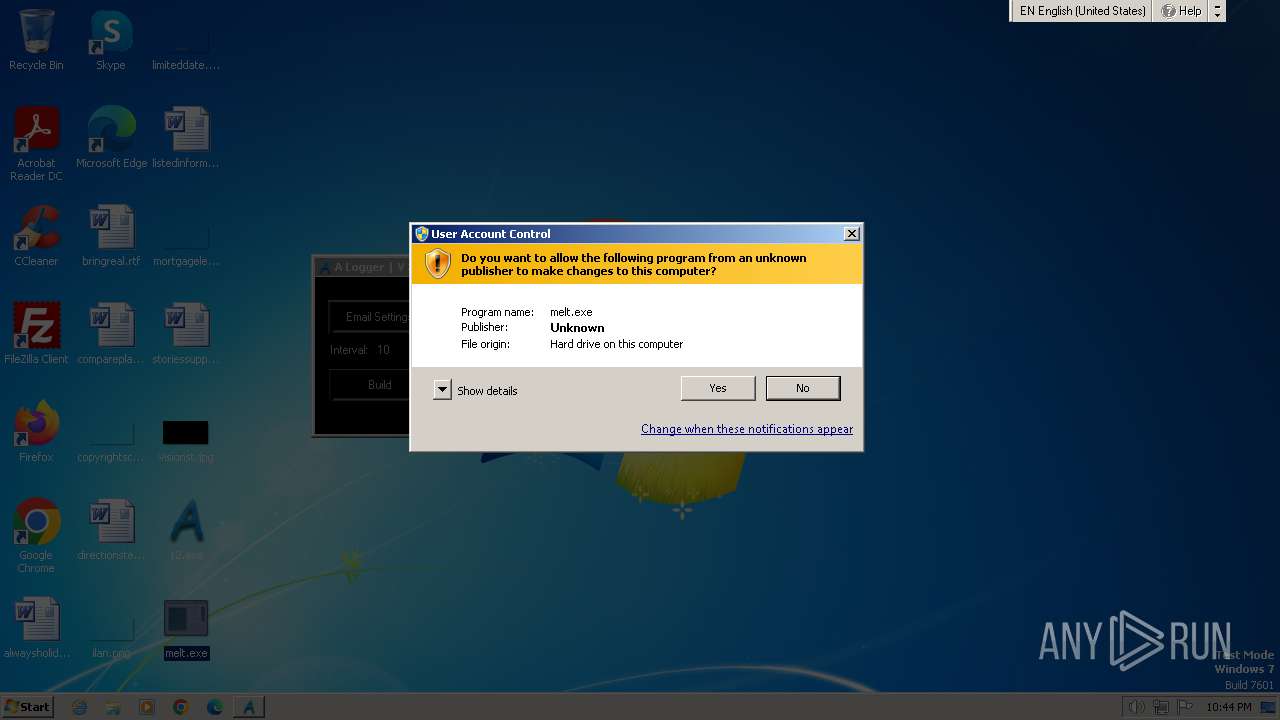Open Microsoft Edge desktop shortcut
Image resolution: width=1280 pixels, height=720 pixels.
(x=111, y=138)
